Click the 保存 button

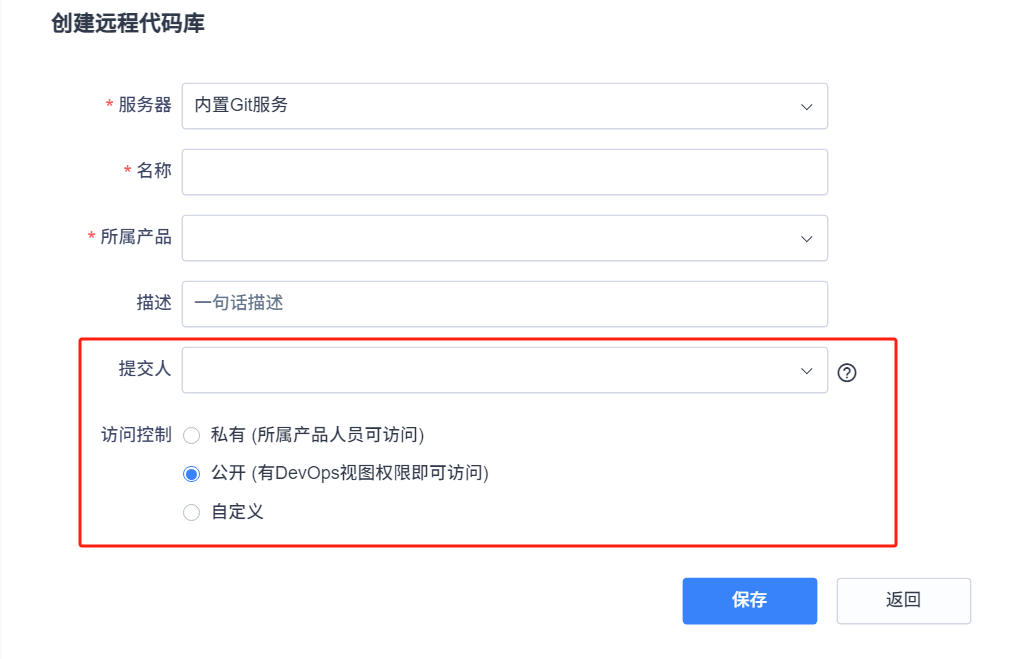click(749, 600)
